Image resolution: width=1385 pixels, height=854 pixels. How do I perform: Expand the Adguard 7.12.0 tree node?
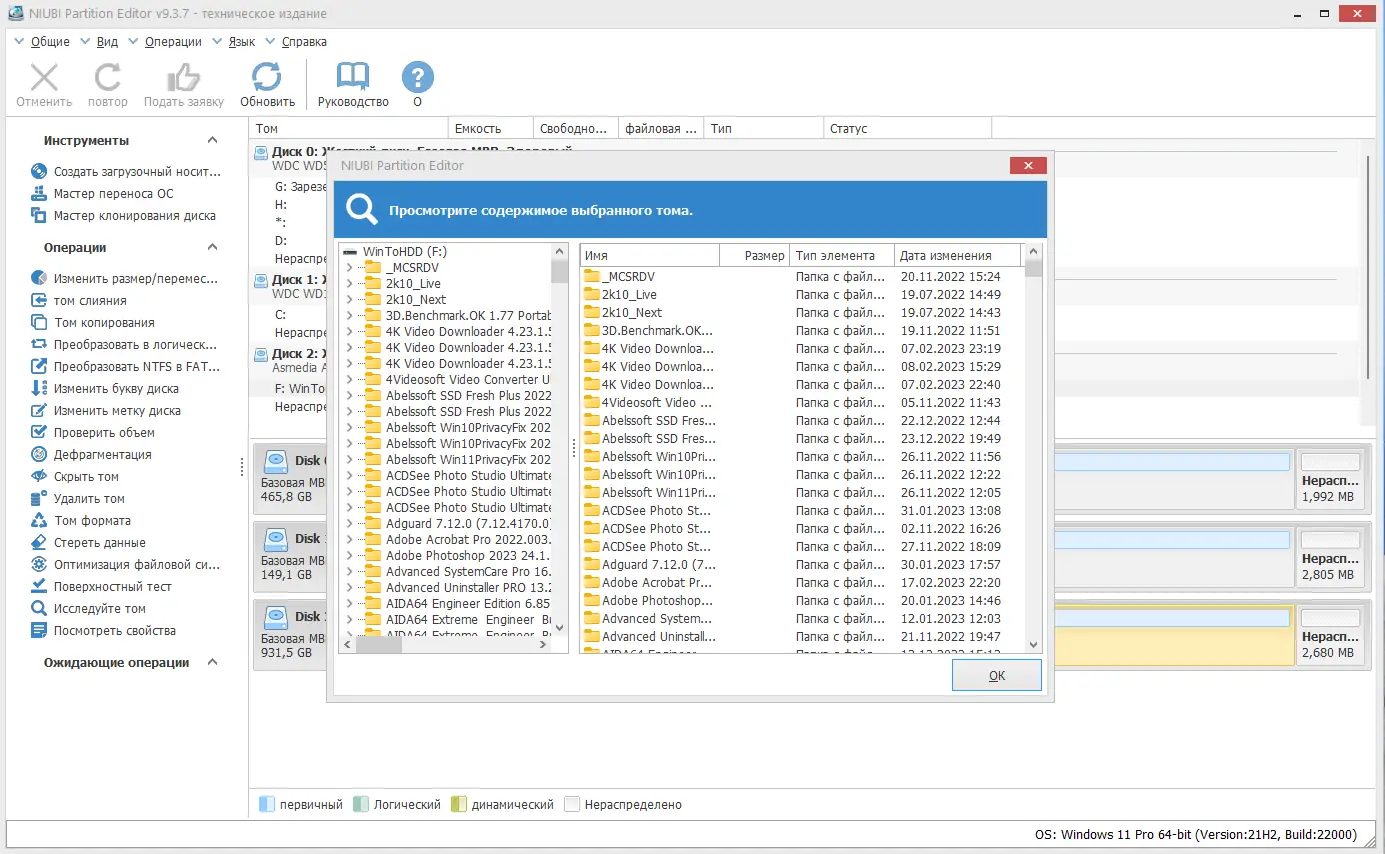(349, 524)
